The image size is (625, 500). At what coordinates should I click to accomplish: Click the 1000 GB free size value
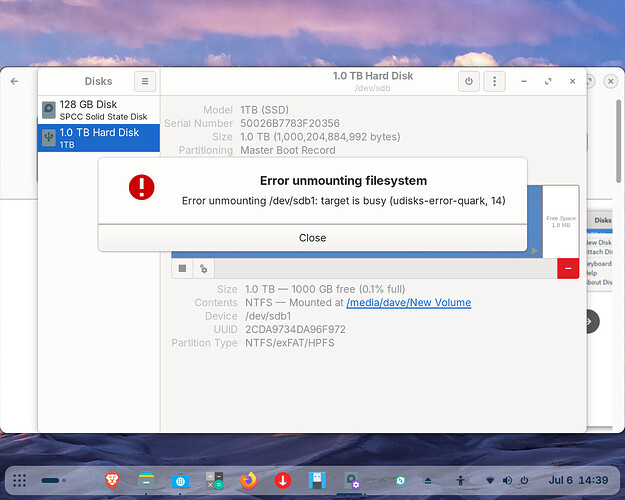point(325,289)
